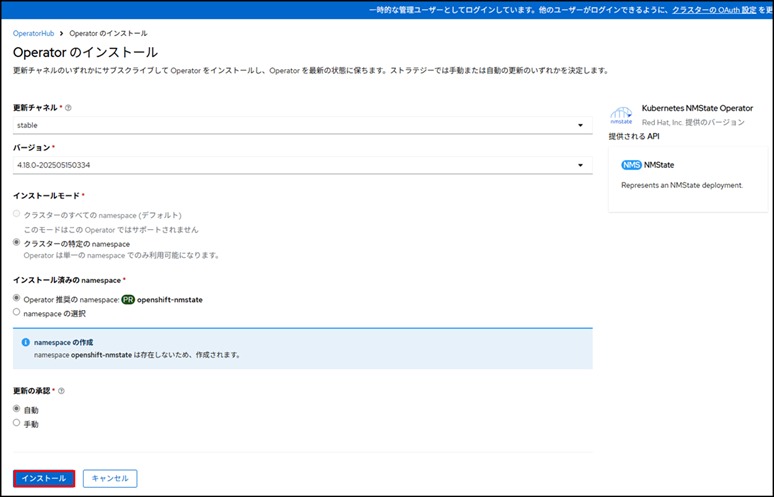Image resolution: width=774 pixels, height=497 pixels.
Task: Expand the バージョン 4.18.0 dropdown
Action: click(x=302, y=165)
